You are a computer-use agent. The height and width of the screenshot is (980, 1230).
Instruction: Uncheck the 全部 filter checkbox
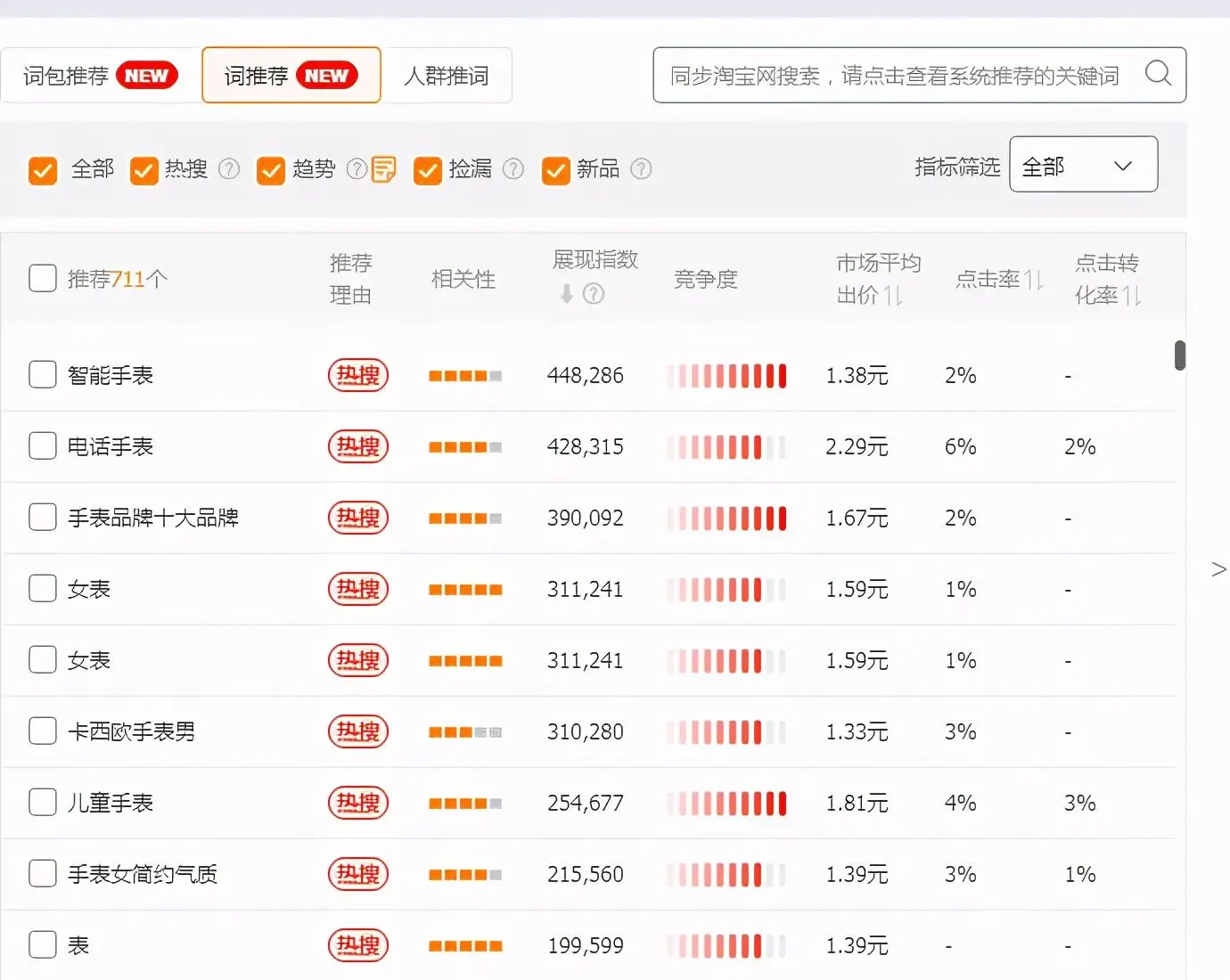tap(43, 169)
